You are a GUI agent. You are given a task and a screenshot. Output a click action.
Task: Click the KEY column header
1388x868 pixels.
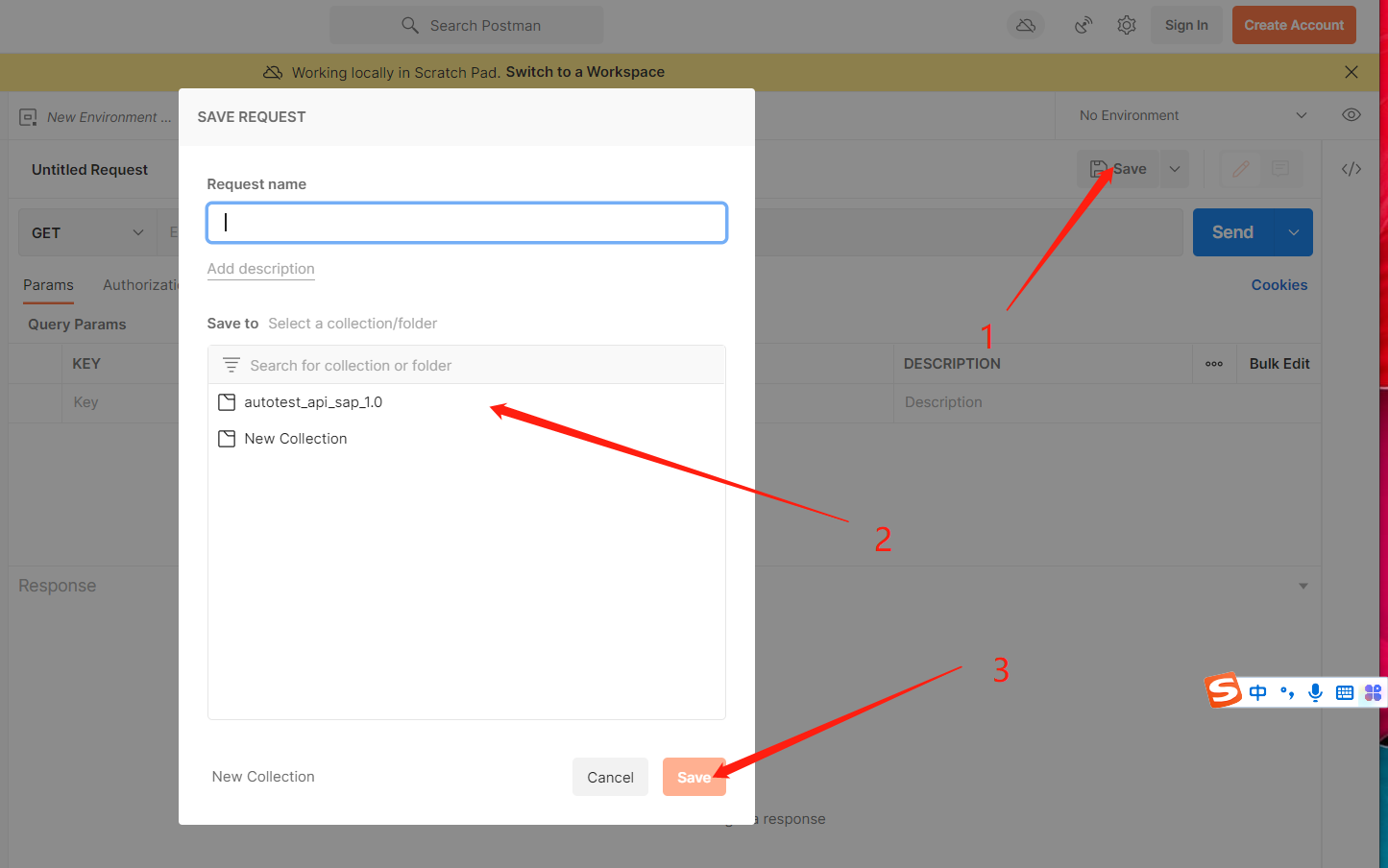coord(86,364)
